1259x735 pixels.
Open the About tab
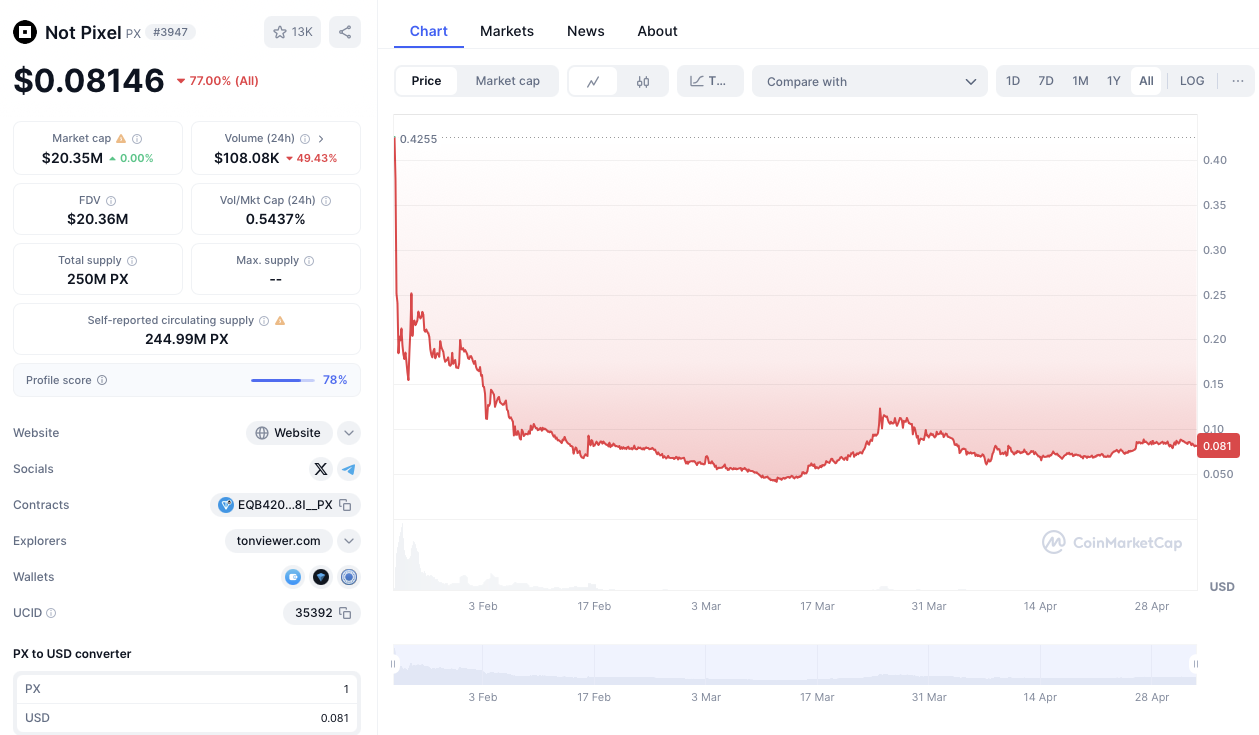(658, 31)
